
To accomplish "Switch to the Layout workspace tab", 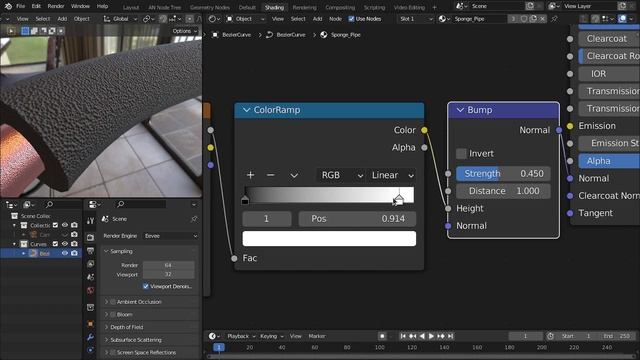I will 131,7.
